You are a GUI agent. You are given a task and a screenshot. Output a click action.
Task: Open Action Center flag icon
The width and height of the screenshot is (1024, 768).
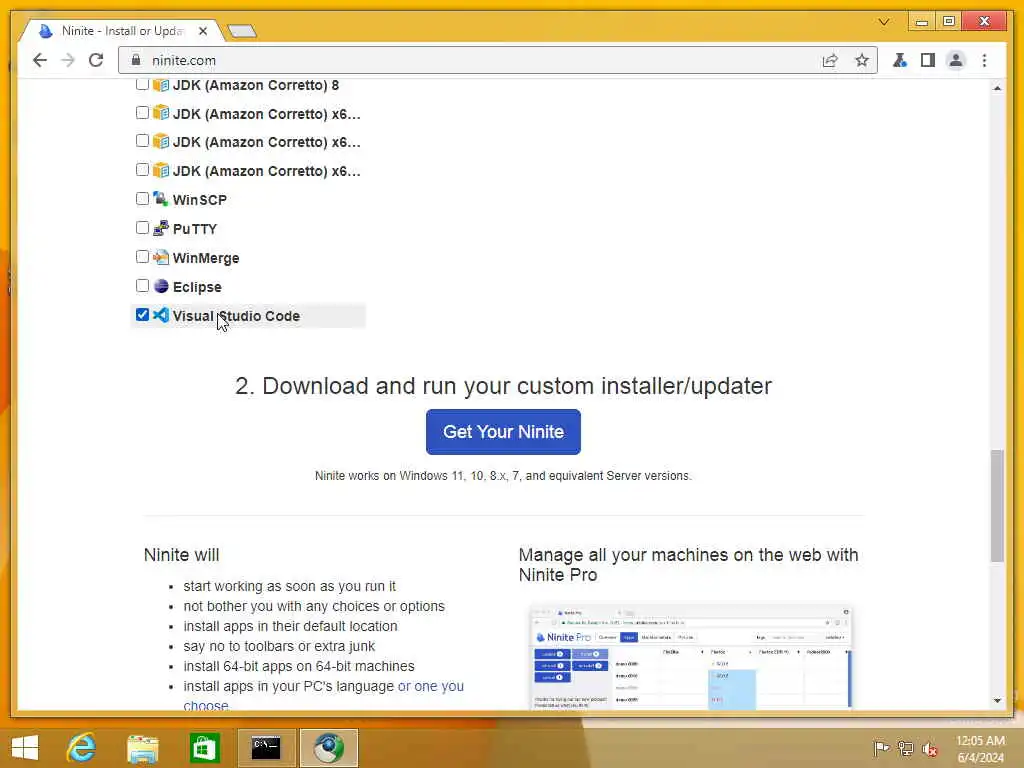[x=881, y=748]
